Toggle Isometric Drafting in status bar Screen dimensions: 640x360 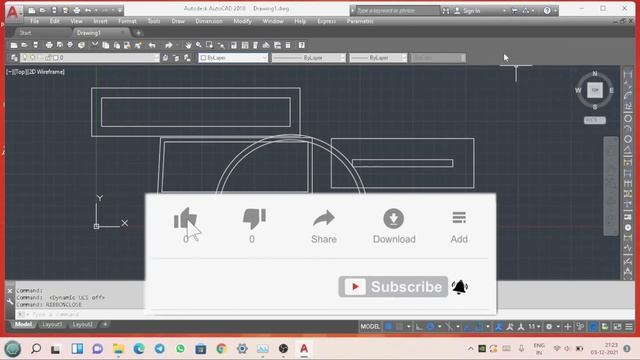(449, 327)
